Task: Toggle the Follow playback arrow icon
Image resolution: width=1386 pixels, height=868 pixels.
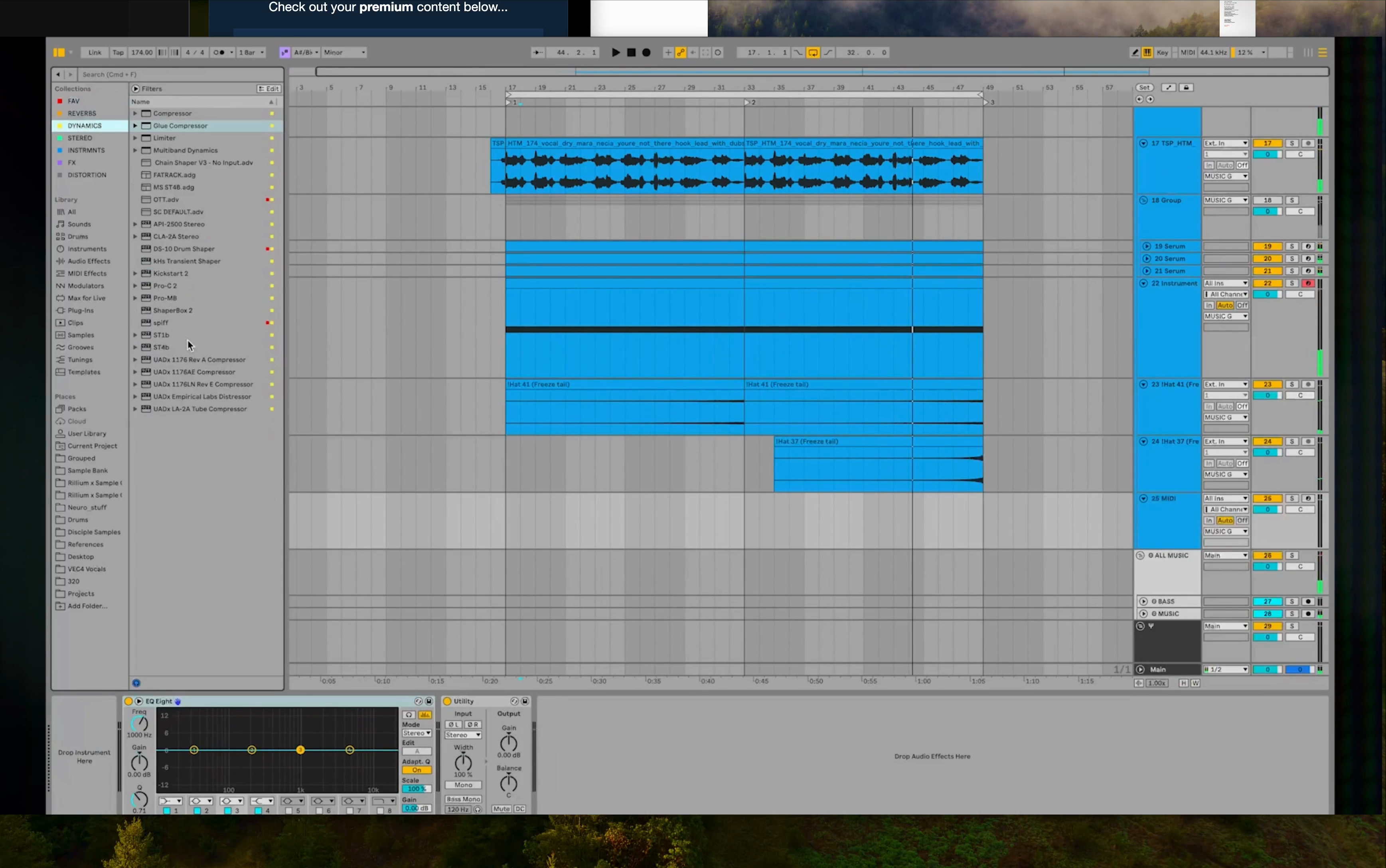Action: click(538, 52)
